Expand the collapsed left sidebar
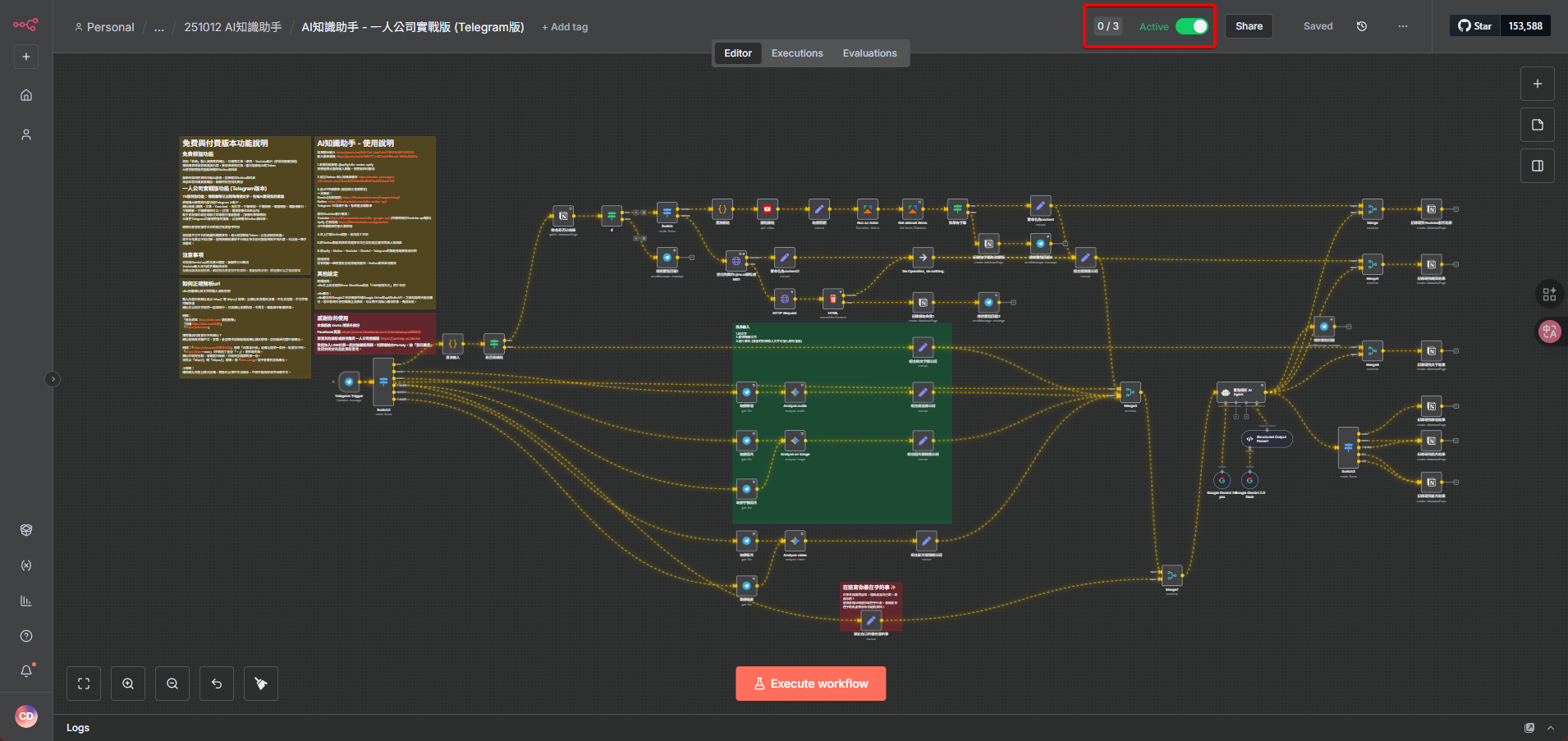Screen dimensions: 1568x741 (x=53, y=379)
